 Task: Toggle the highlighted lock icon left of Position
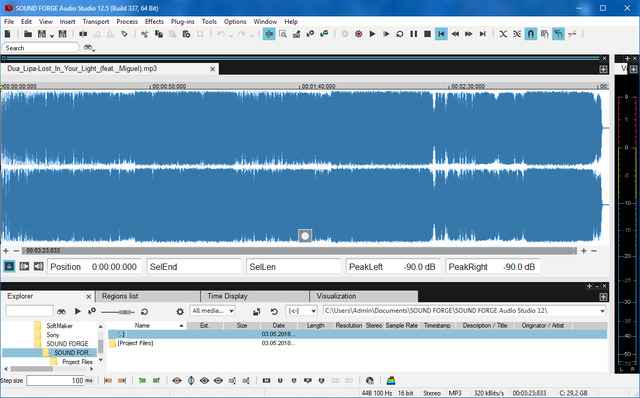pyautogui.click(x=9, y=267)
